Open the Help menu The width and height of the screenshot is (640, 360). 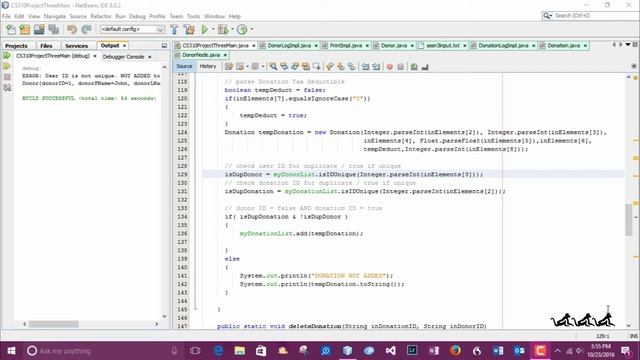coord(235,16)
